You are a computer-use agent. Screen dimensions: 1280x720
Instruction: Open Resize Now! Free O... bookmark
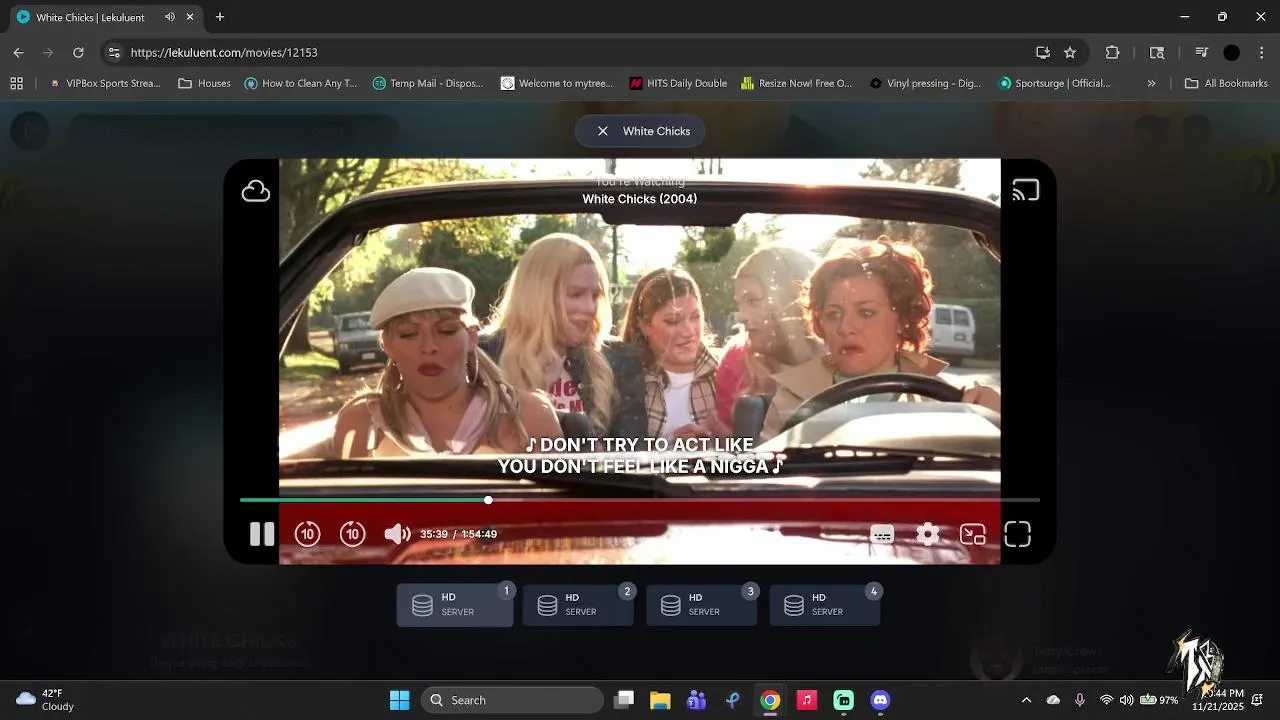coord(796,83)
